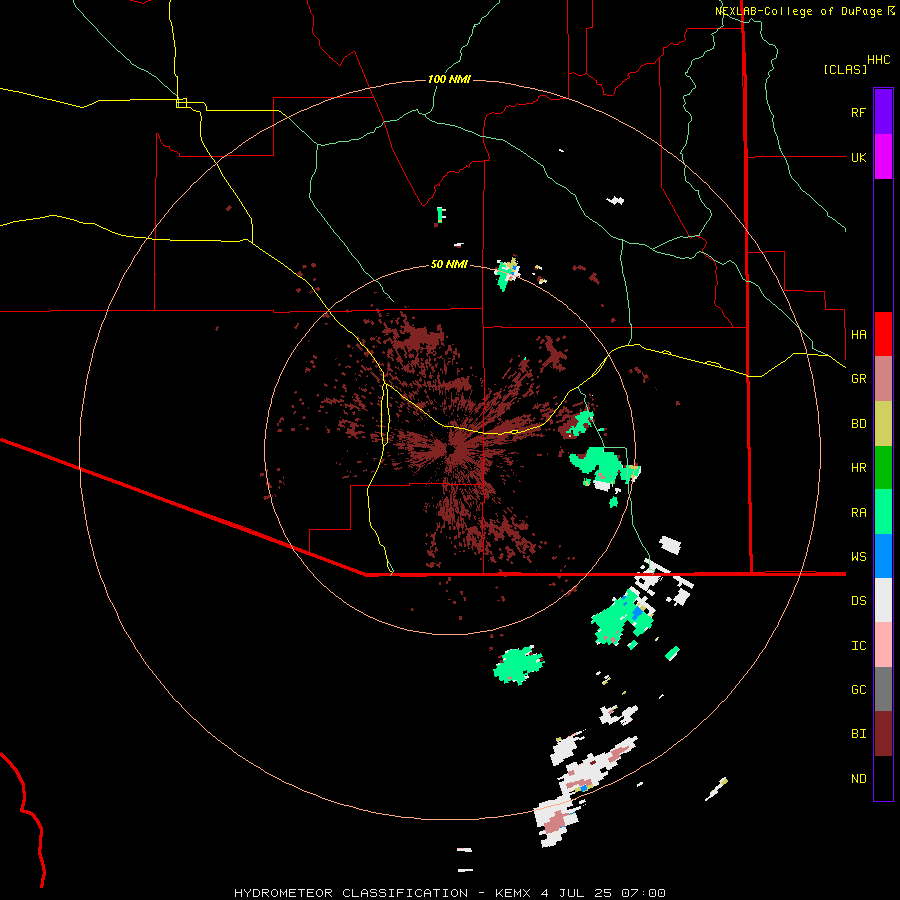
Task: Select the GR legend color block
Action: (883, 379)
